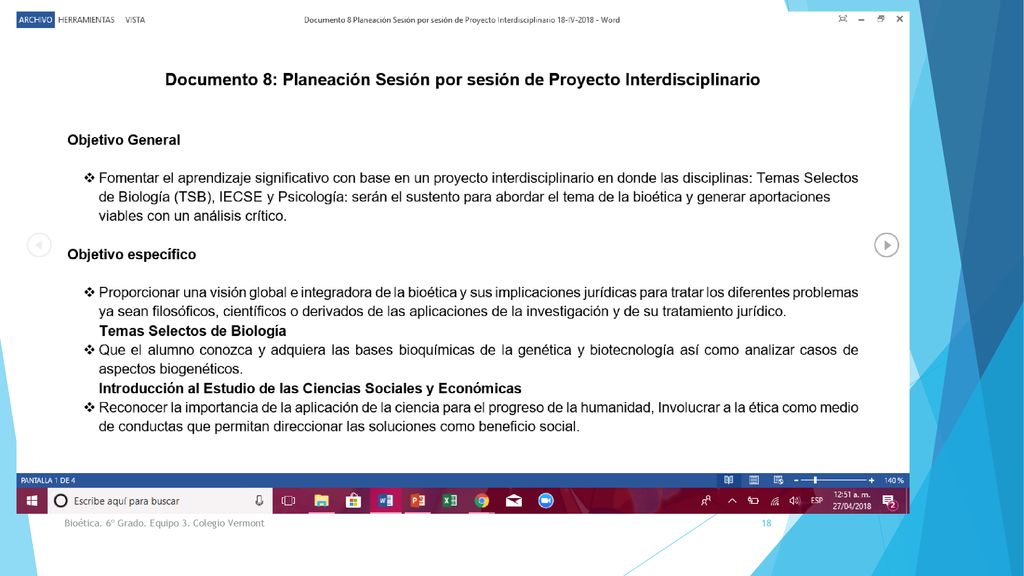
Task: Open the HERRAMIENTAS menu
Action: tap(86, 20)
